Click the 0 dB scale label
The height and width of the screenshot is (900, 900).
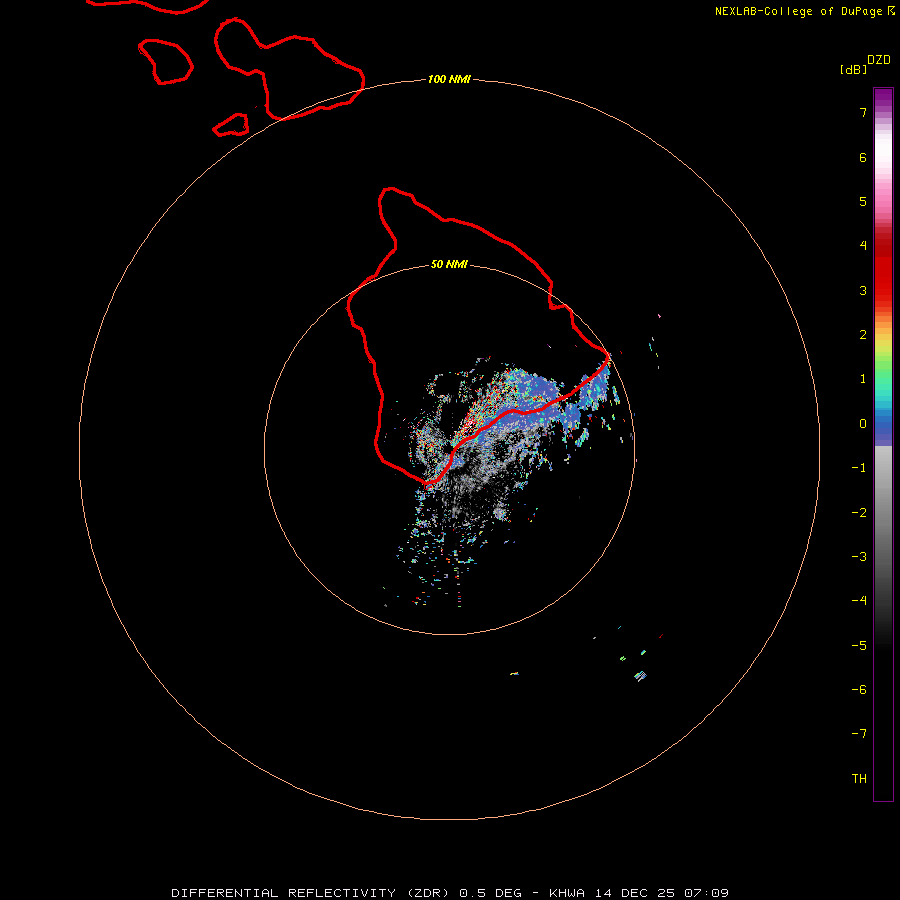[x=863, y=424]
